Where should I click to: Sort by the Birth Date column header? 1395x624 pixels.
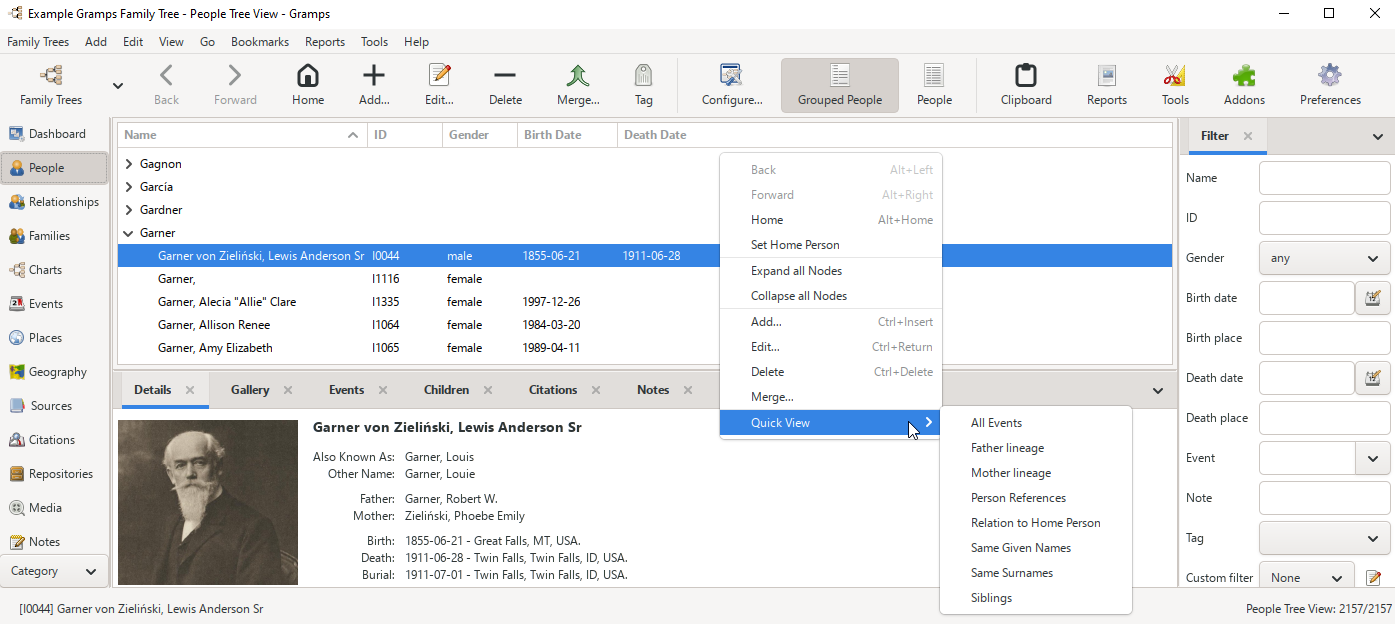pyautogui.click(x=567, y=135)
